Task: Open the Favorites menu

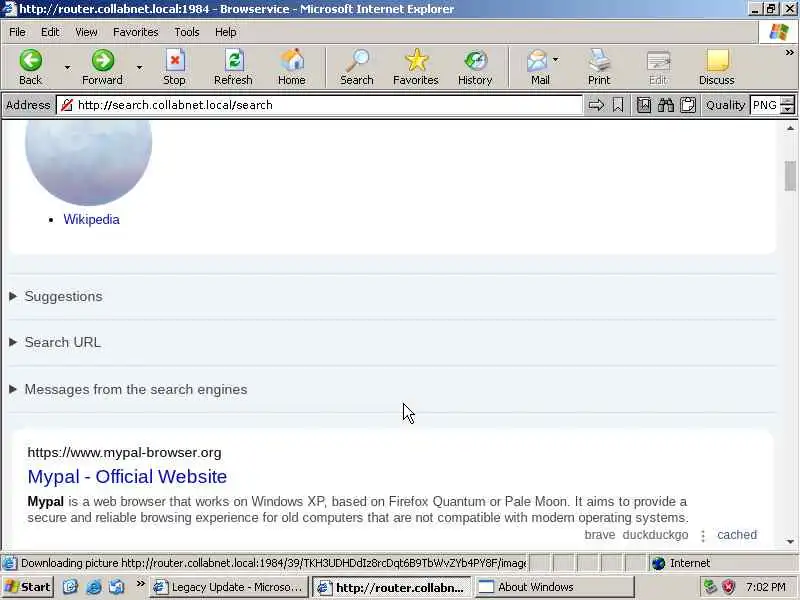Action: point(136,32)
